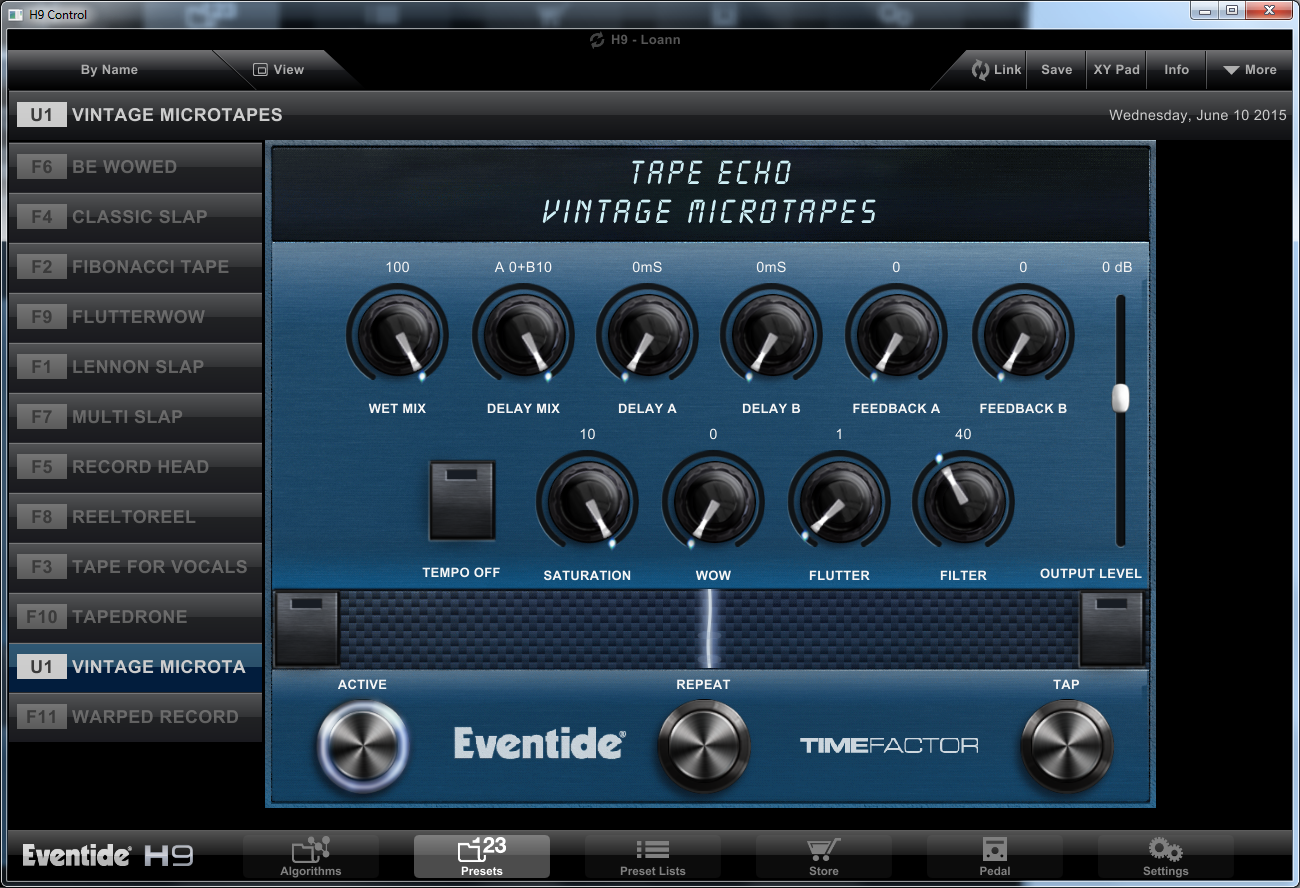Click the Saturation knob
Screen dimensions: 1300x888
[587, 501]
